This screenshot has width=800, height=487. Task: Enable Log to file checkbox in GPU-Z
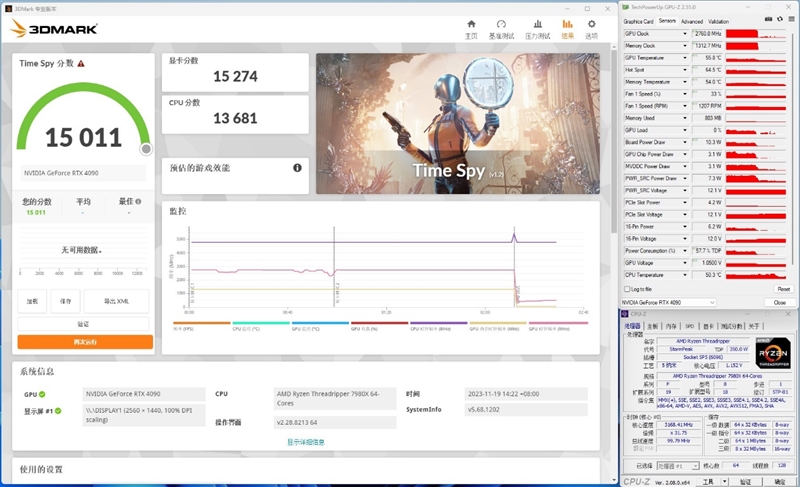(627, 289)
